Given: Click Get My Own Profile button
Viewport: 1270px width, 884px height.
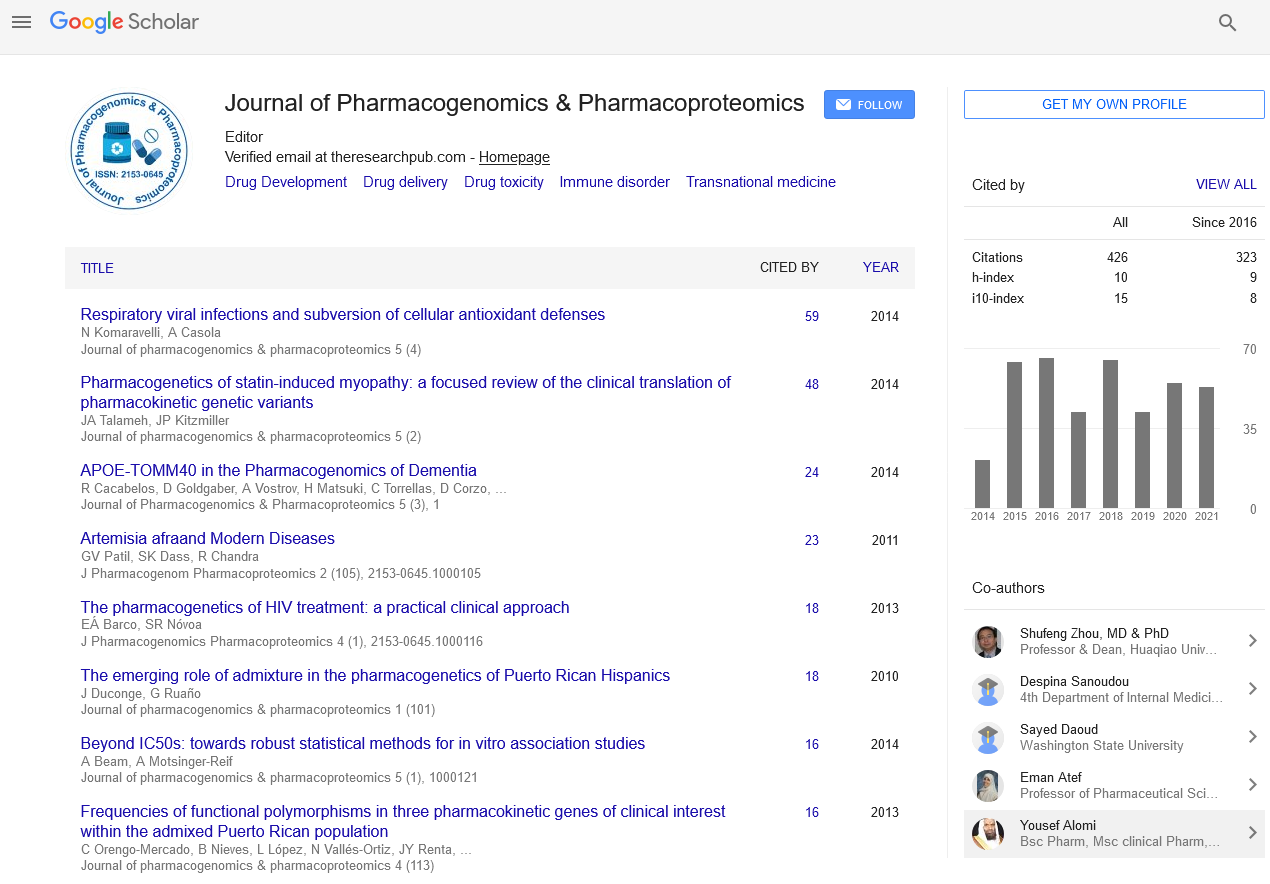Looking at the screenshot, I should click(x=1114, y=105).
